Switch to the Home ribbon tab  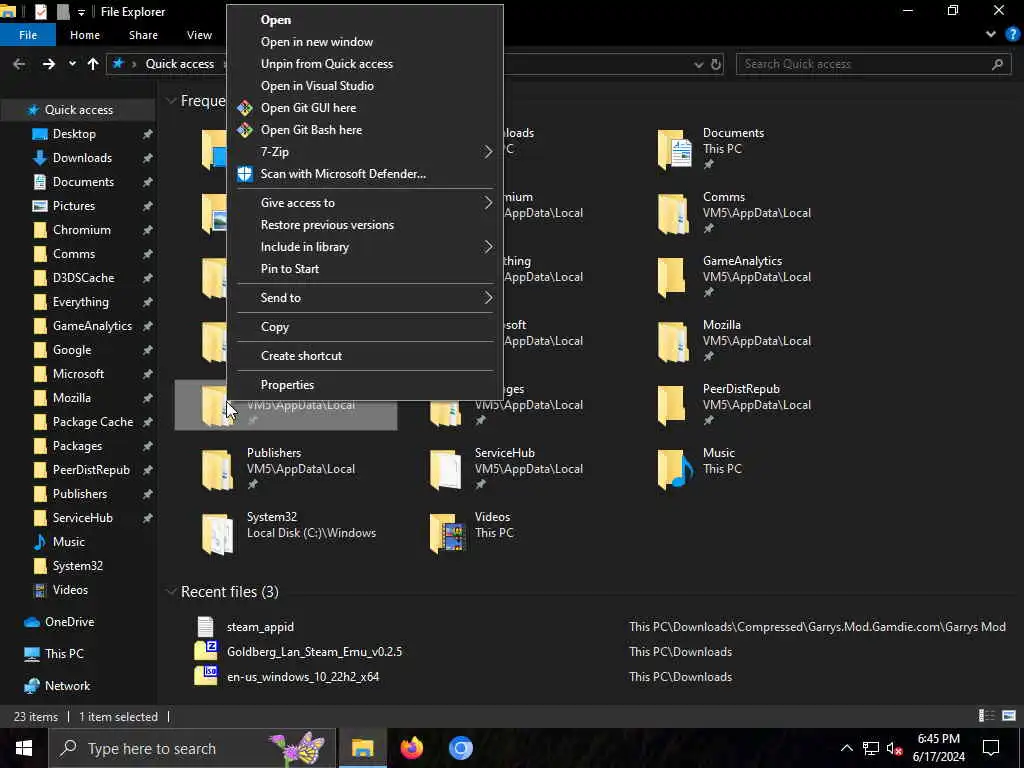pos(85,35)
